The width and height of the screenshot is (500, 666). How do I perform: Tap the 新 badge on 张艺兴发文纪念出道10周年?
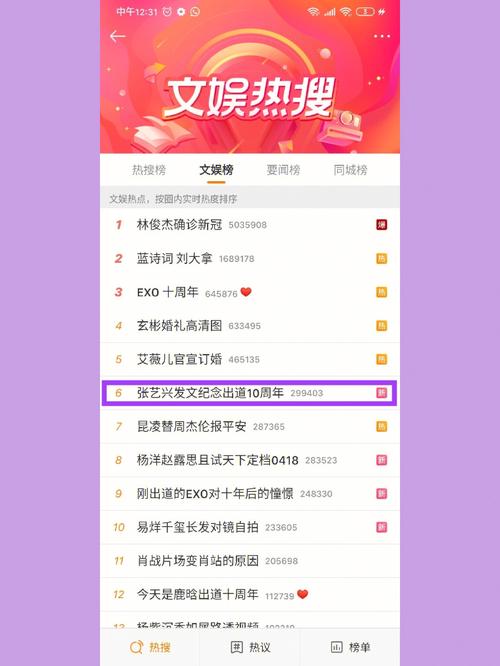381,393
